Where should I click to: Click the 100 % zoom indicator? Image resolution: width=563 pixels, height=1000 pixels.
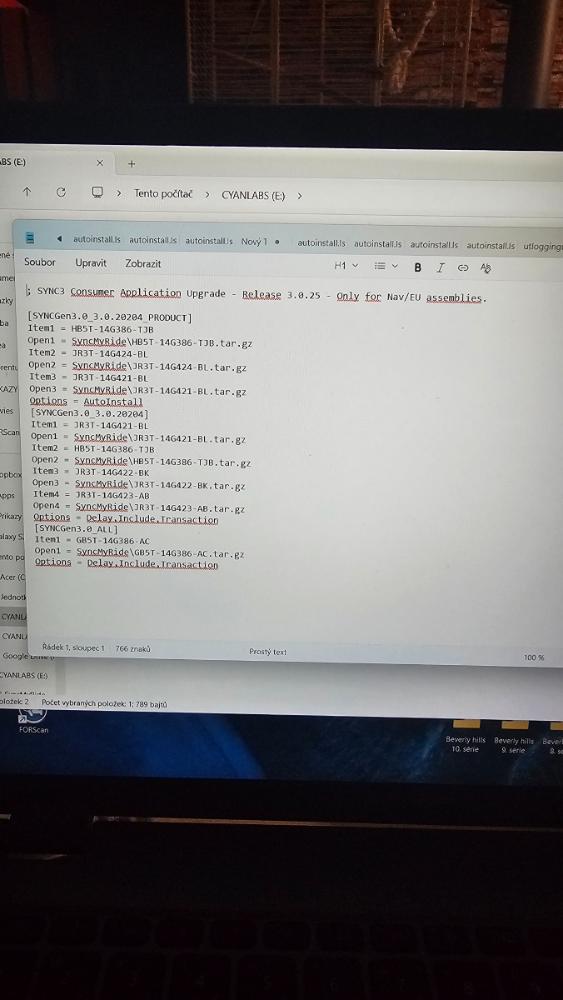point(534,658)
